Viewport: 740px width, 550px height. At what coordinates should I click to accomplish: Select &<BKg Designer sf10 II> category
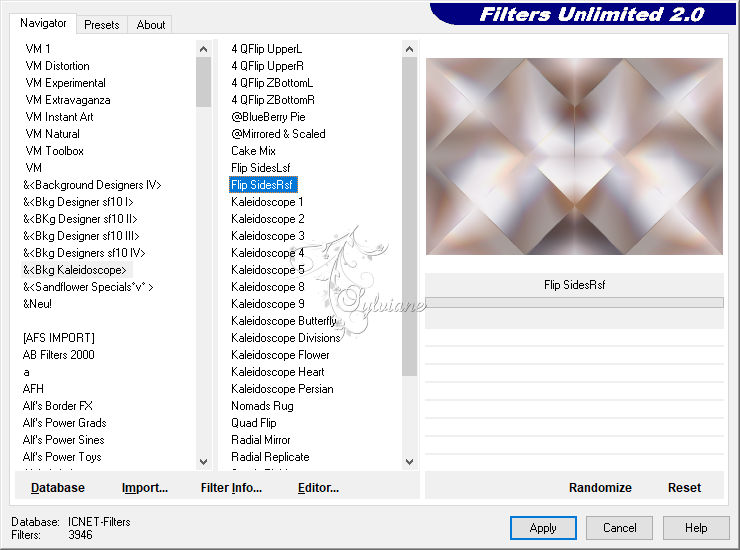(x=80, y=219)
